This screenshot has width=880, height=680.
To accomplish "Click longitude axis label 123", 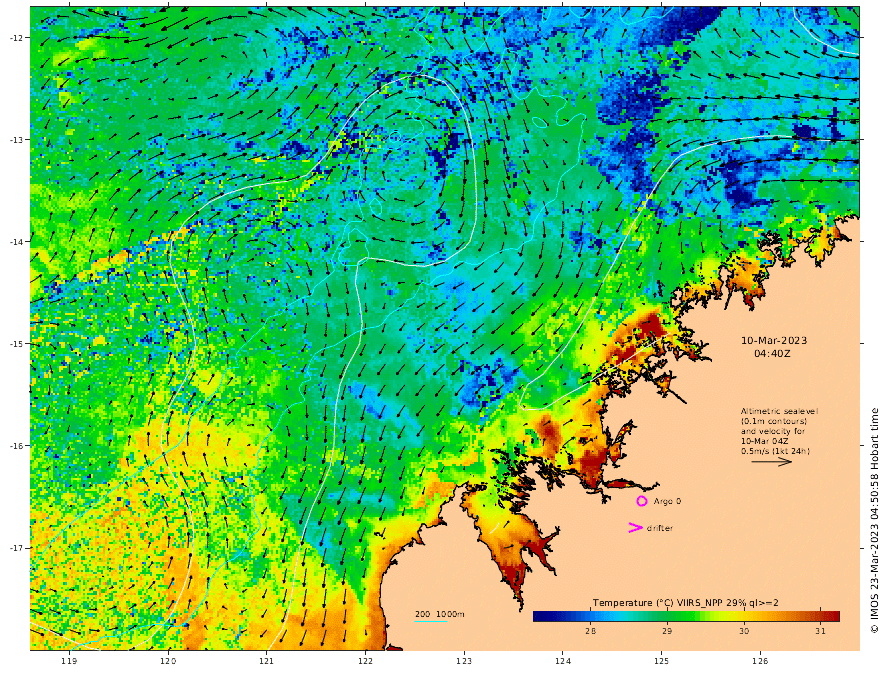I will [464, 661].
